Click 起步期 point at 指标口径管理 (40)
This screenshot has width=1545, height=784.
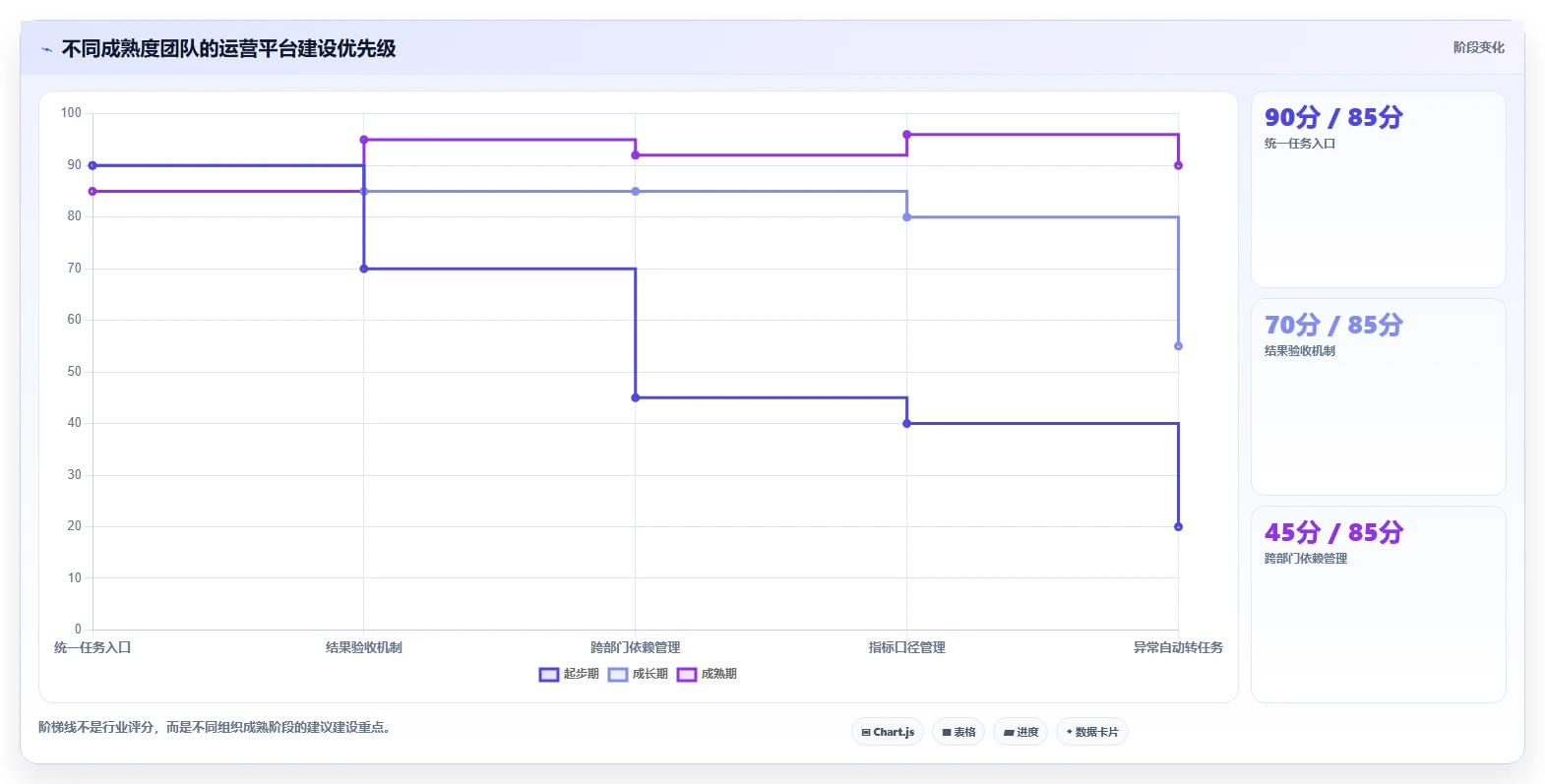[x=907, y=424]
